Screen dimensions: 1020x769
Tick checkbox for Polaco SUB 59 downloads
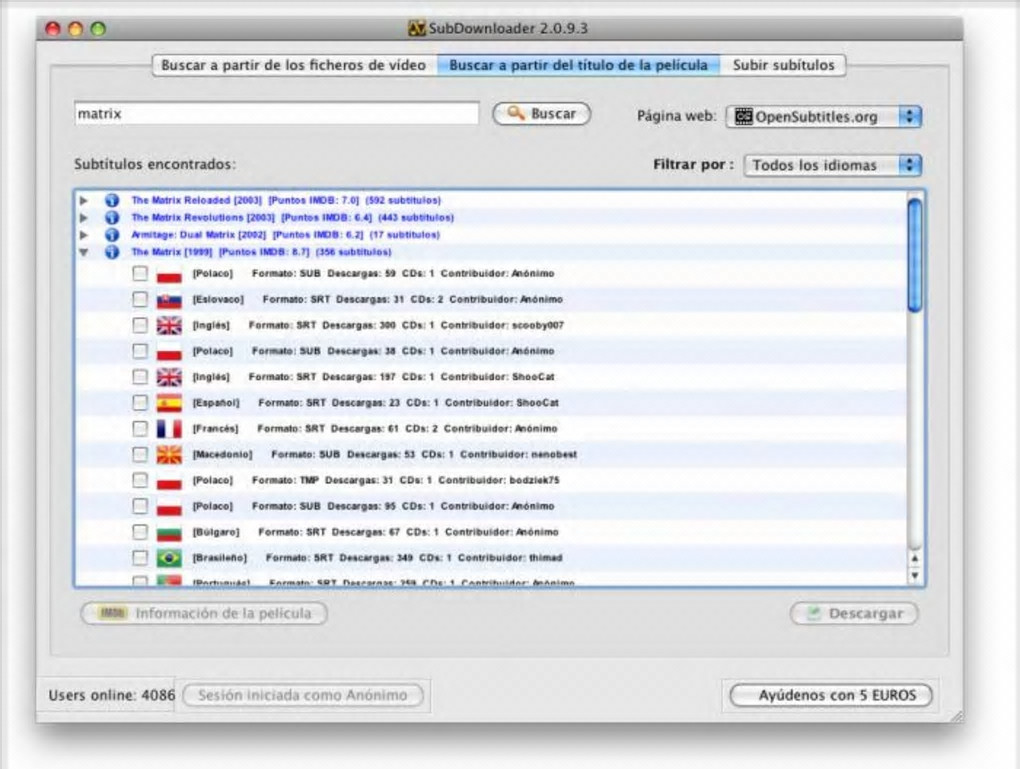tap(140, 273)
